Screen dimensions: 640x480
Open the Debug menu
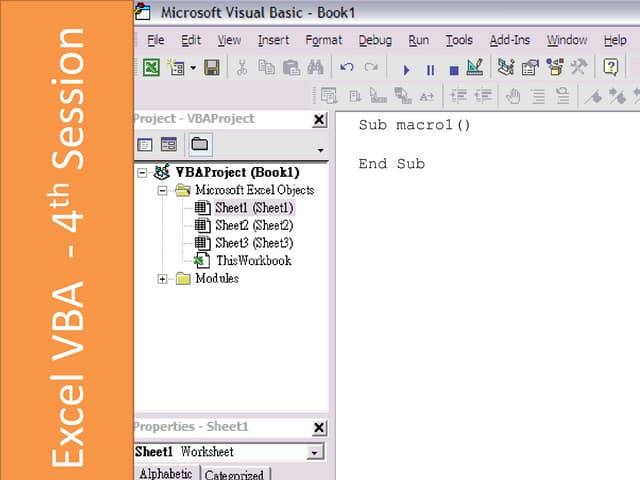pos(375,40)
